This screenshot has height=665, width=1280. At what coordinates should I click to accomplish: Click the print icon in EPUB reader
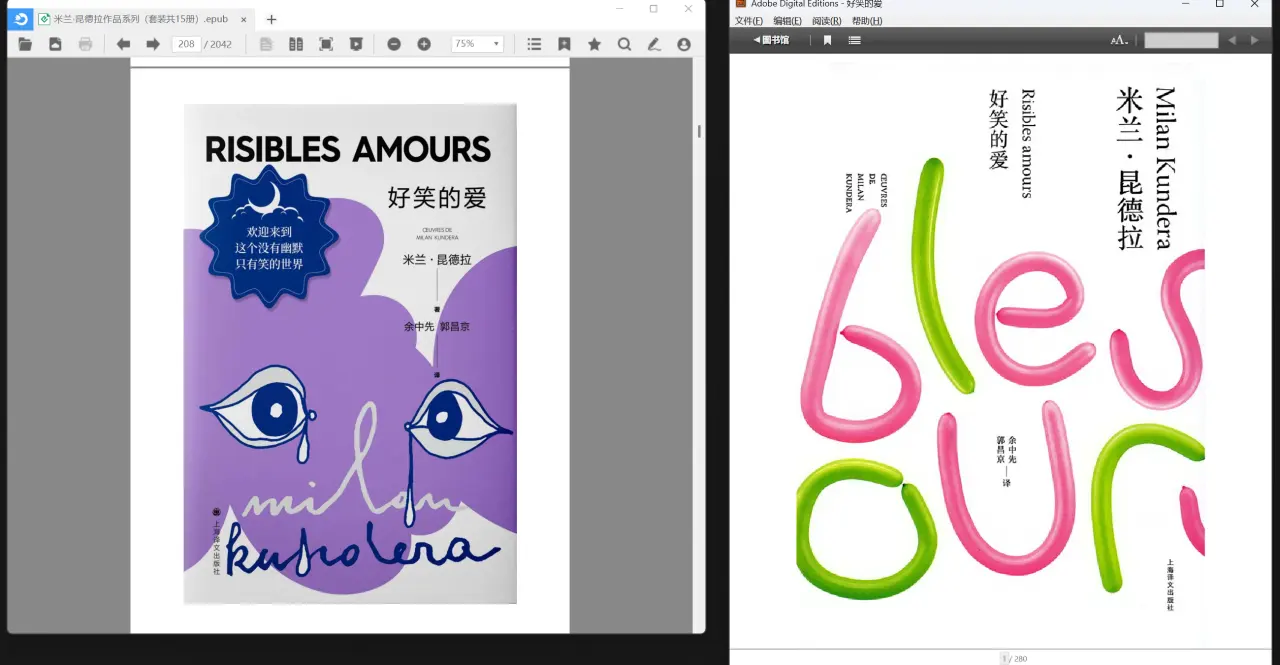point(85,44)
